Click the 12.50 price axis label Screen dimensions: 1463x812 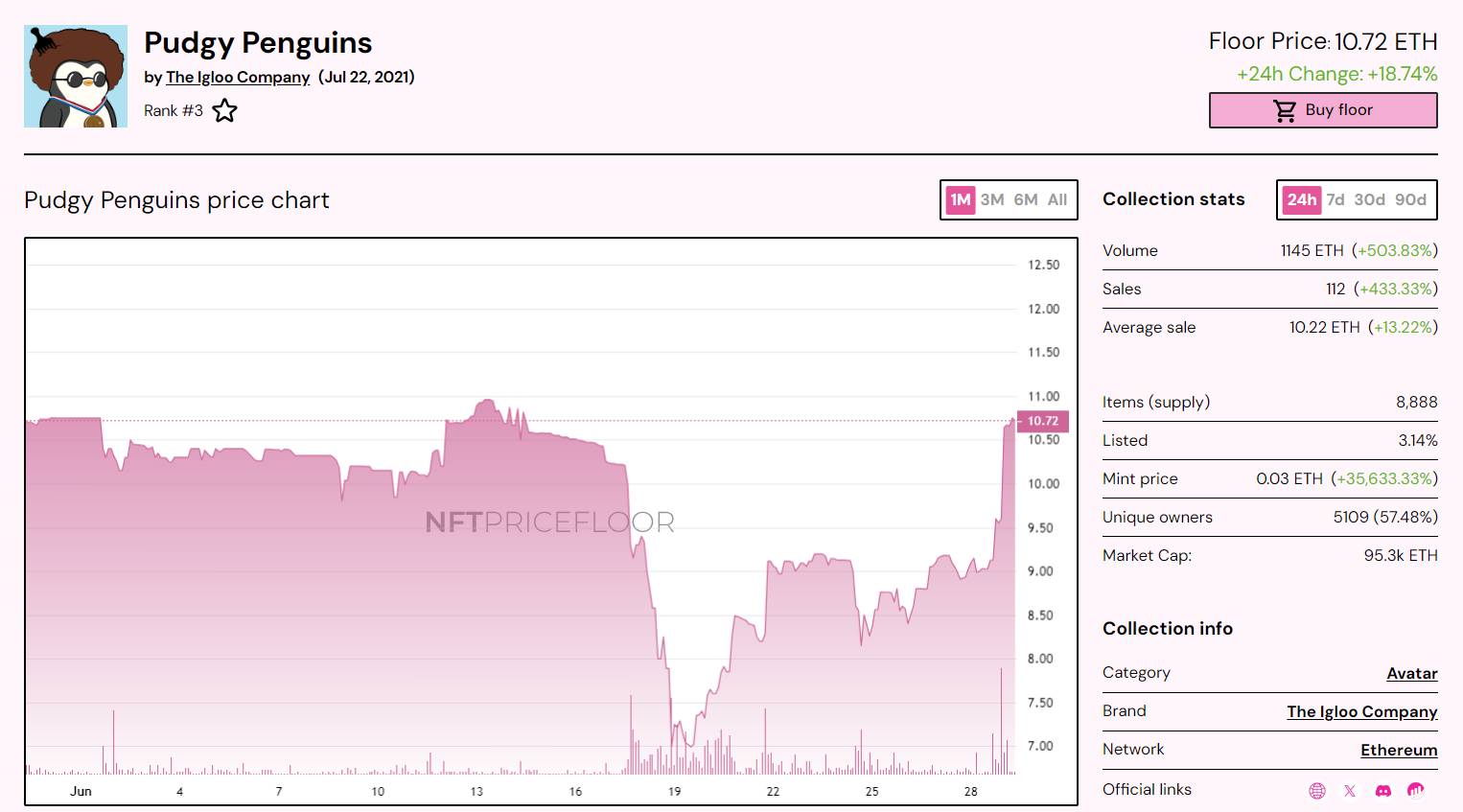(1043, 265)
